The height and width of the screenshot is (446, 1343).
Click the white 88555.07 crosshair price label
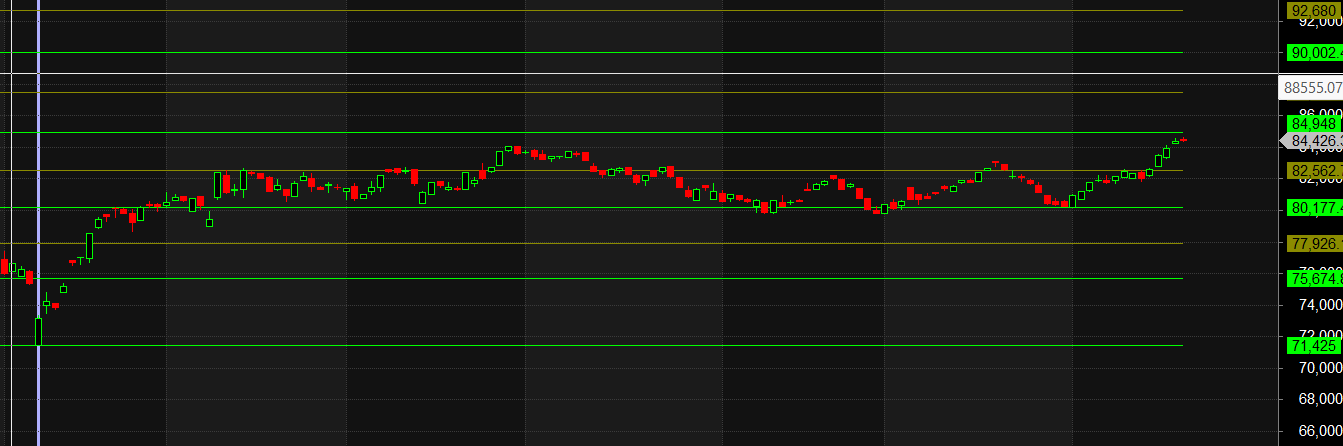click(x=1311, y=87)
